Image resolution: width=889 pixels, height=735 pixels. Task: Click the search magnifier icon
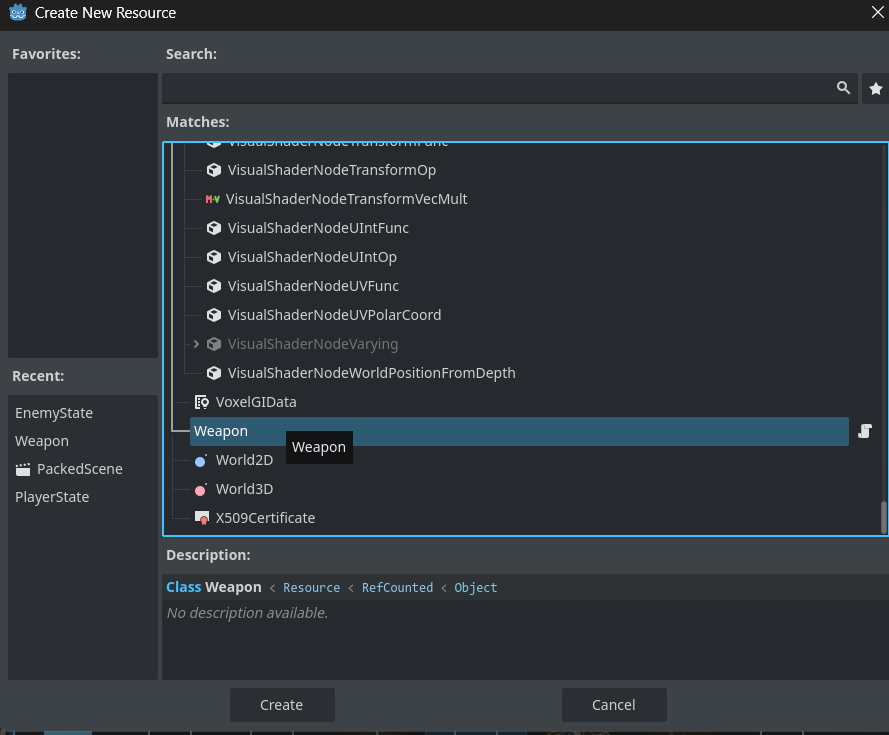click(843, 89)
